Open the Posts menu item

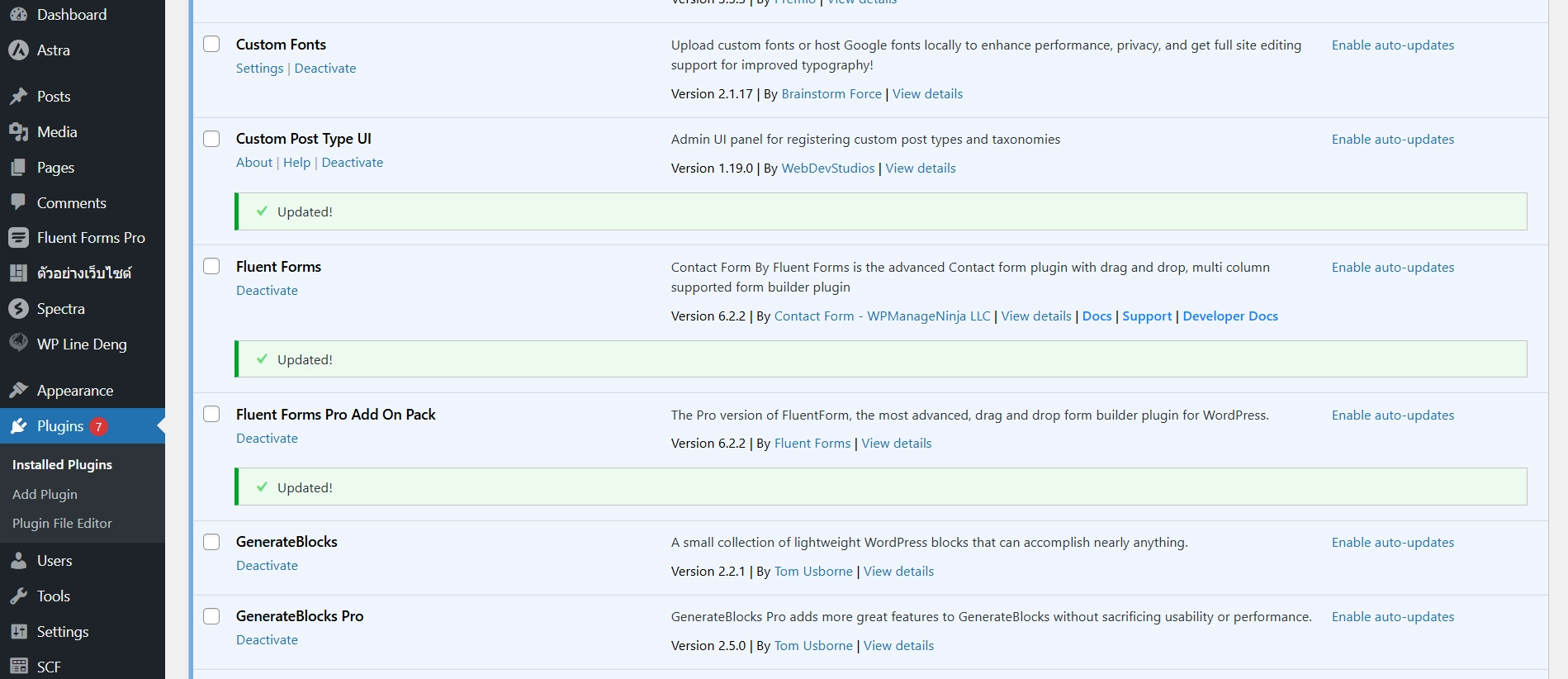point(54,97)
